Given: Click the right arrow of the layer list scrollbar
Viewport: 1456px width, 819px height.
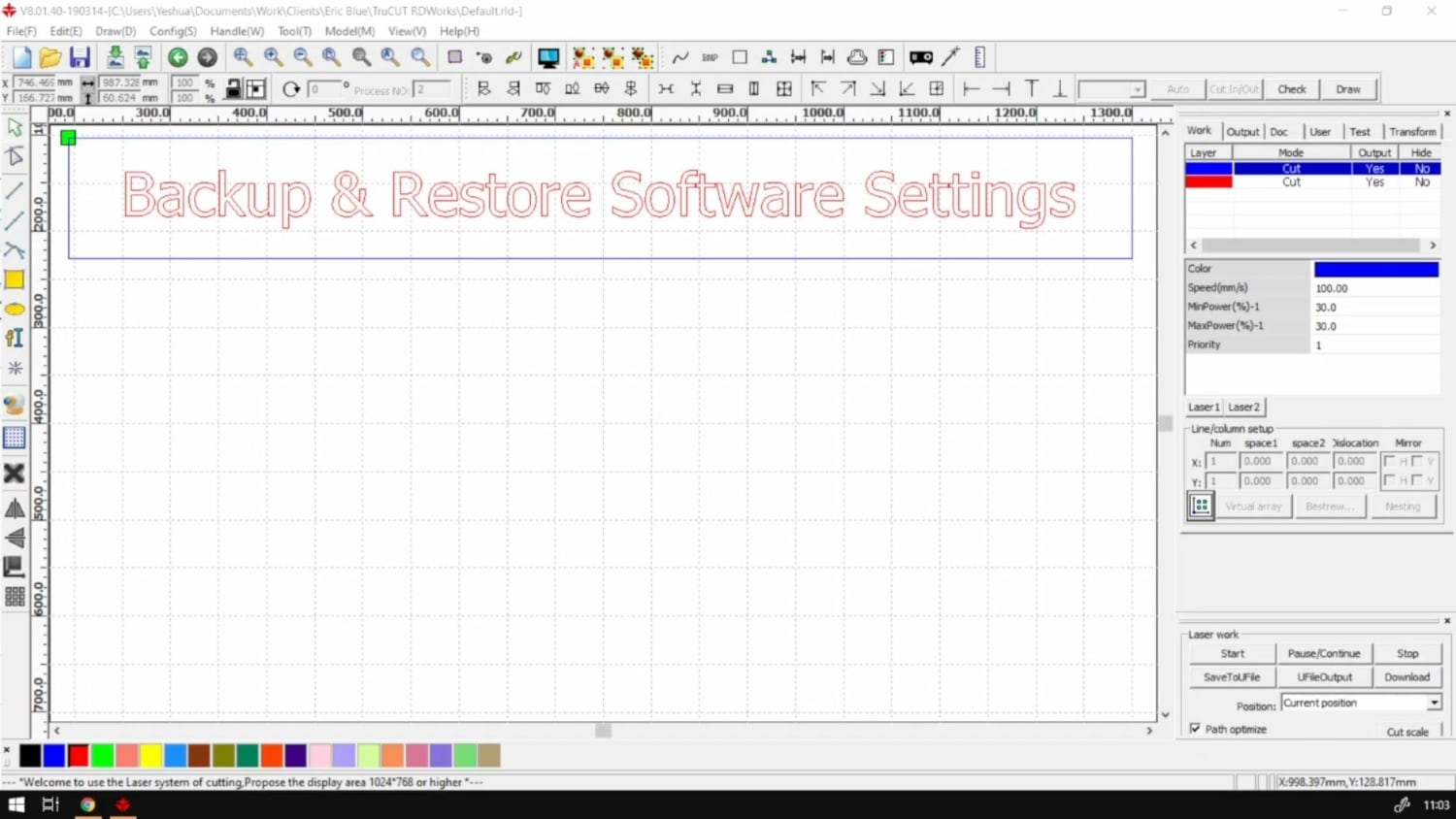Looking at the screenshot, I should (x=1433, y=245).
